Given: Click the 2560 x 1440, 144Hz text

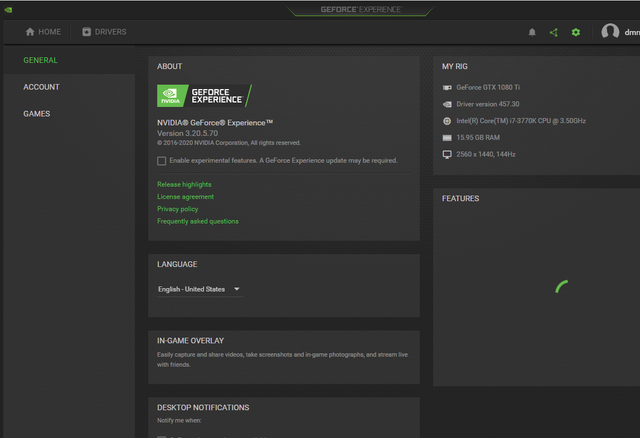Looking at the screenshot, I should pos(486,154).
